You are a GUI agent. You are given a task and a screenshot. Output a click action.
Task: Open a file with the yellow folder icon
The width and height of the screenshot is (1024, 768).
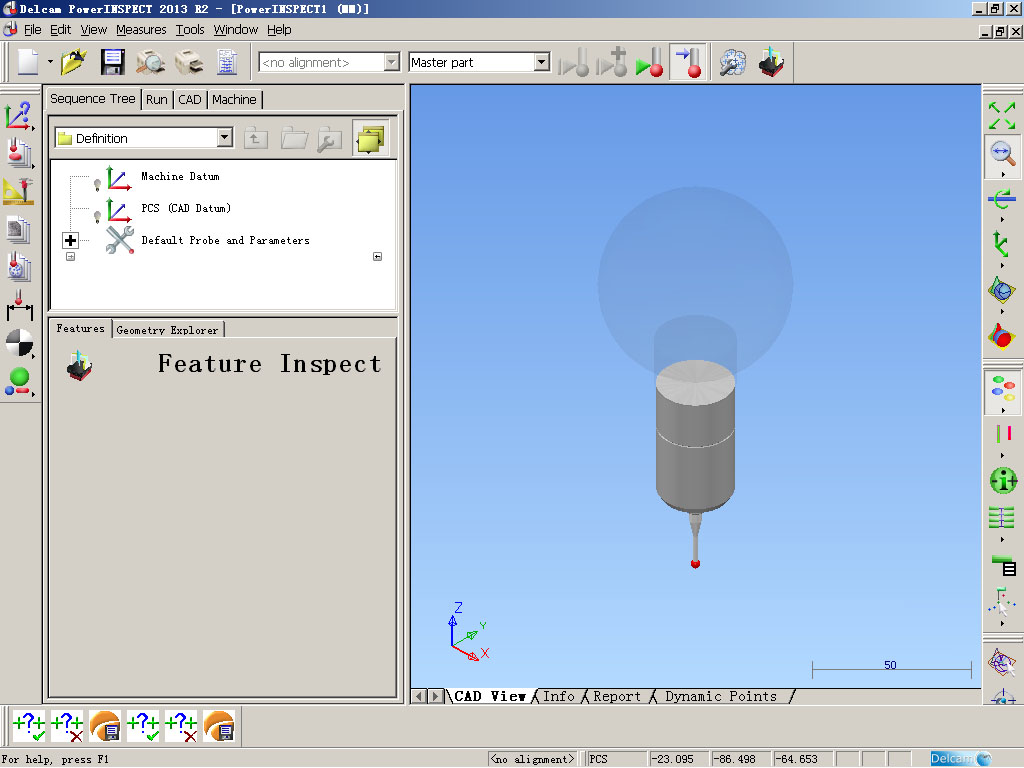coord(74,63)
